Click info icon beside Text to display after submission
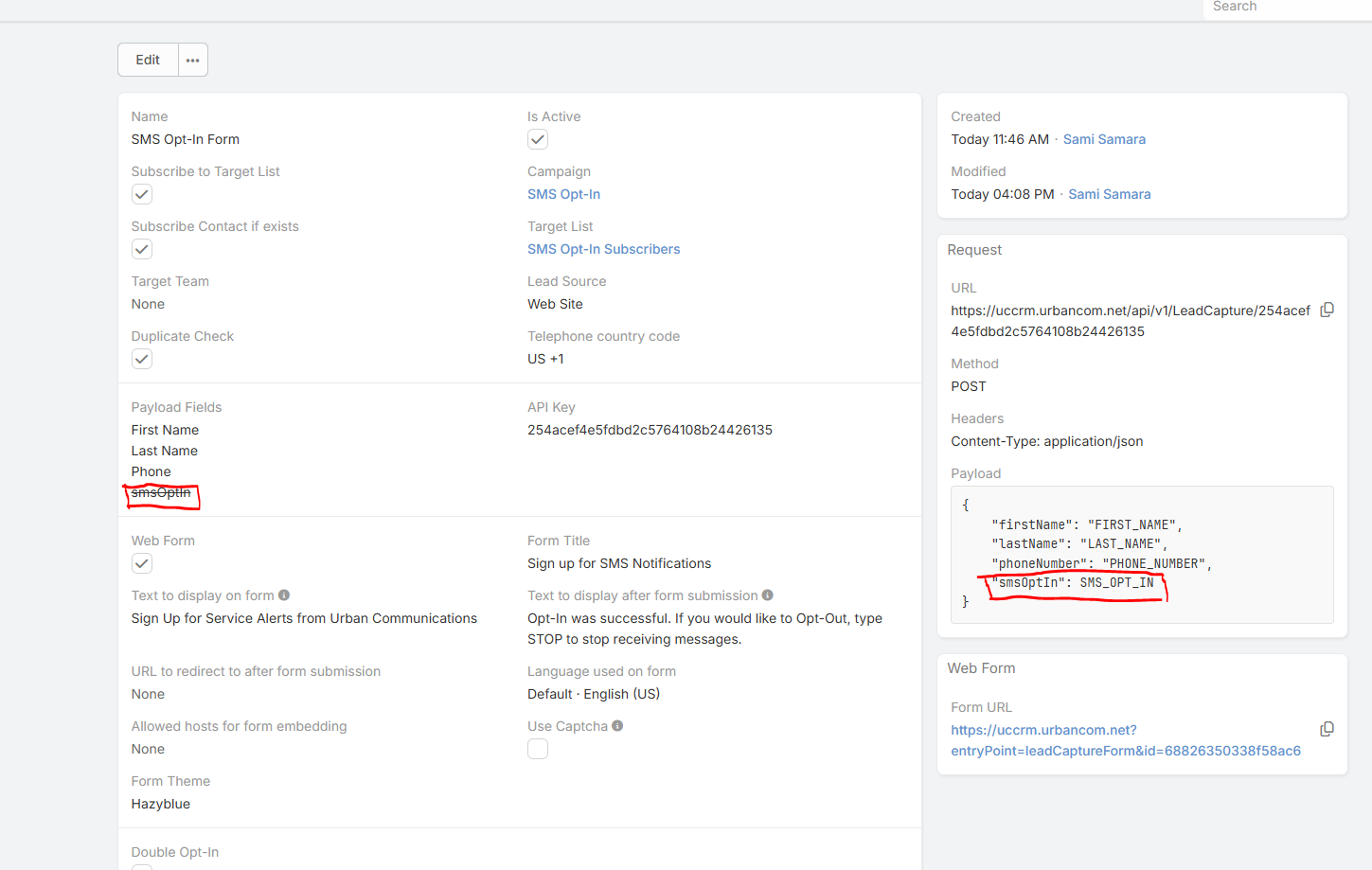The height and width of the screenshot is (870, 1372). click(x=768, y=595)
